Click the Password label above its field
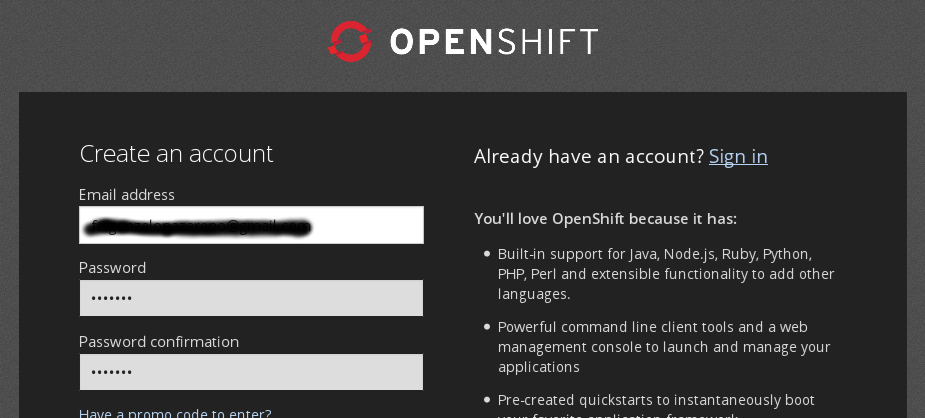Screen dimensions: 925x418 click(113, 268)
